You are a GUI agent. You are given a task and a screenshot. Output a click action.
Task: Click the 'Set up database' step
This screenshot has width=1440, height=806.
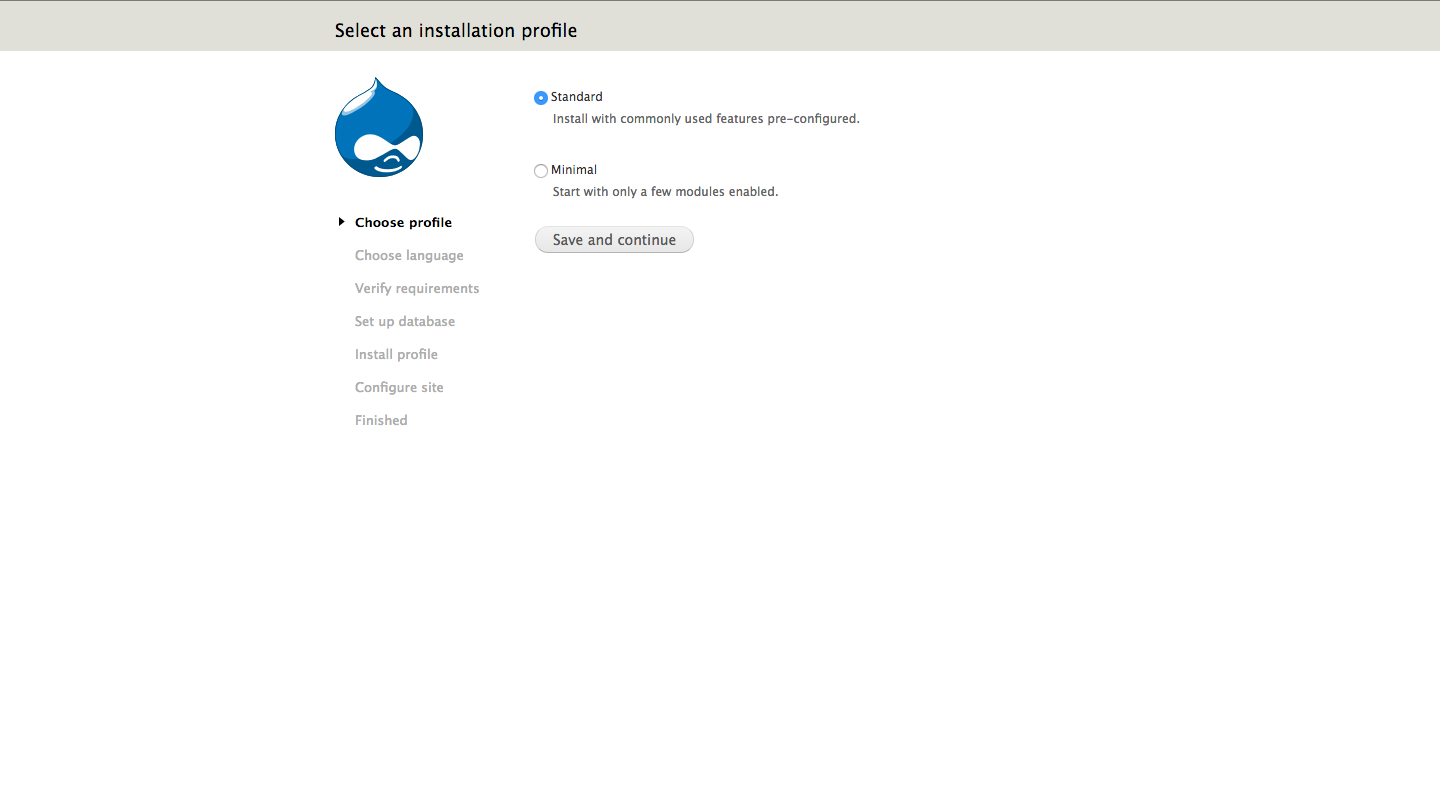click(405, 322)
